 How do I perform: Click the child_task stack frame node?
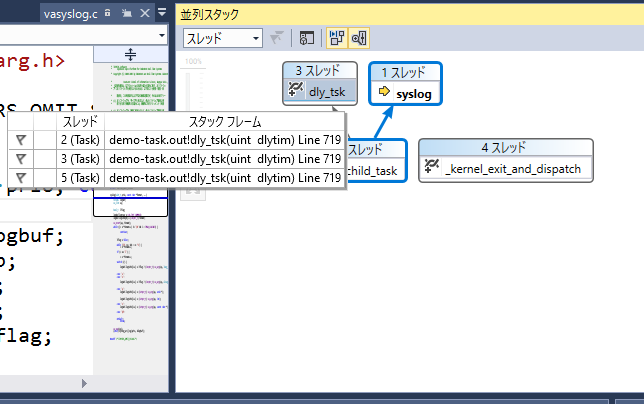(376, 170)
